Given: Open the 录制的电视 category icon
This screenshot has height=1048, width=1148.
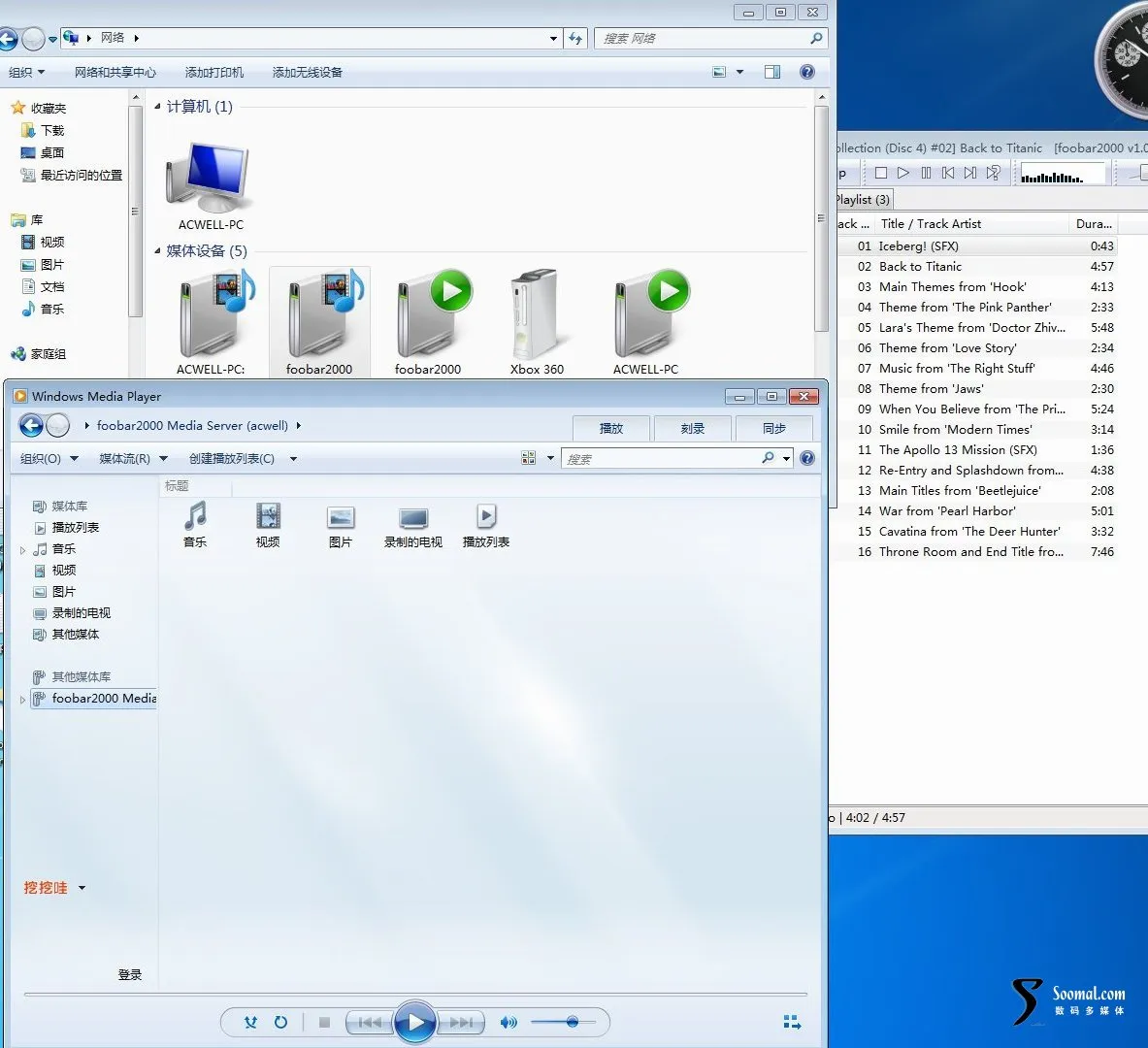Looking at the screenshot, I should pyautogui.click(x=413, y=524).
